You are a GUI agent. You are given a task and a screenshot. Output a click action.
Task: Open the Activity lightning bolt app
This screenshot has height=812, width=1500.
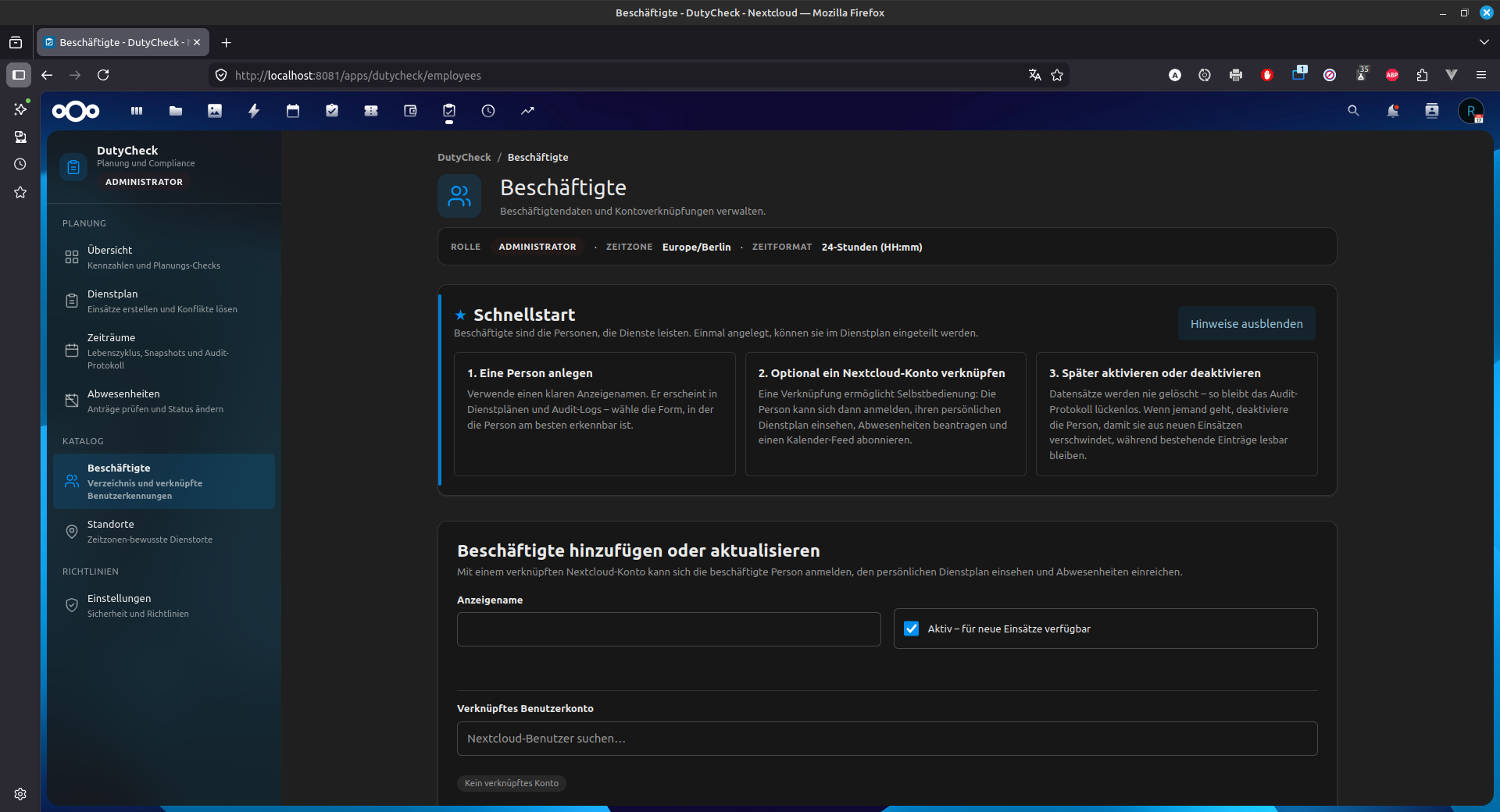[254, 111]
